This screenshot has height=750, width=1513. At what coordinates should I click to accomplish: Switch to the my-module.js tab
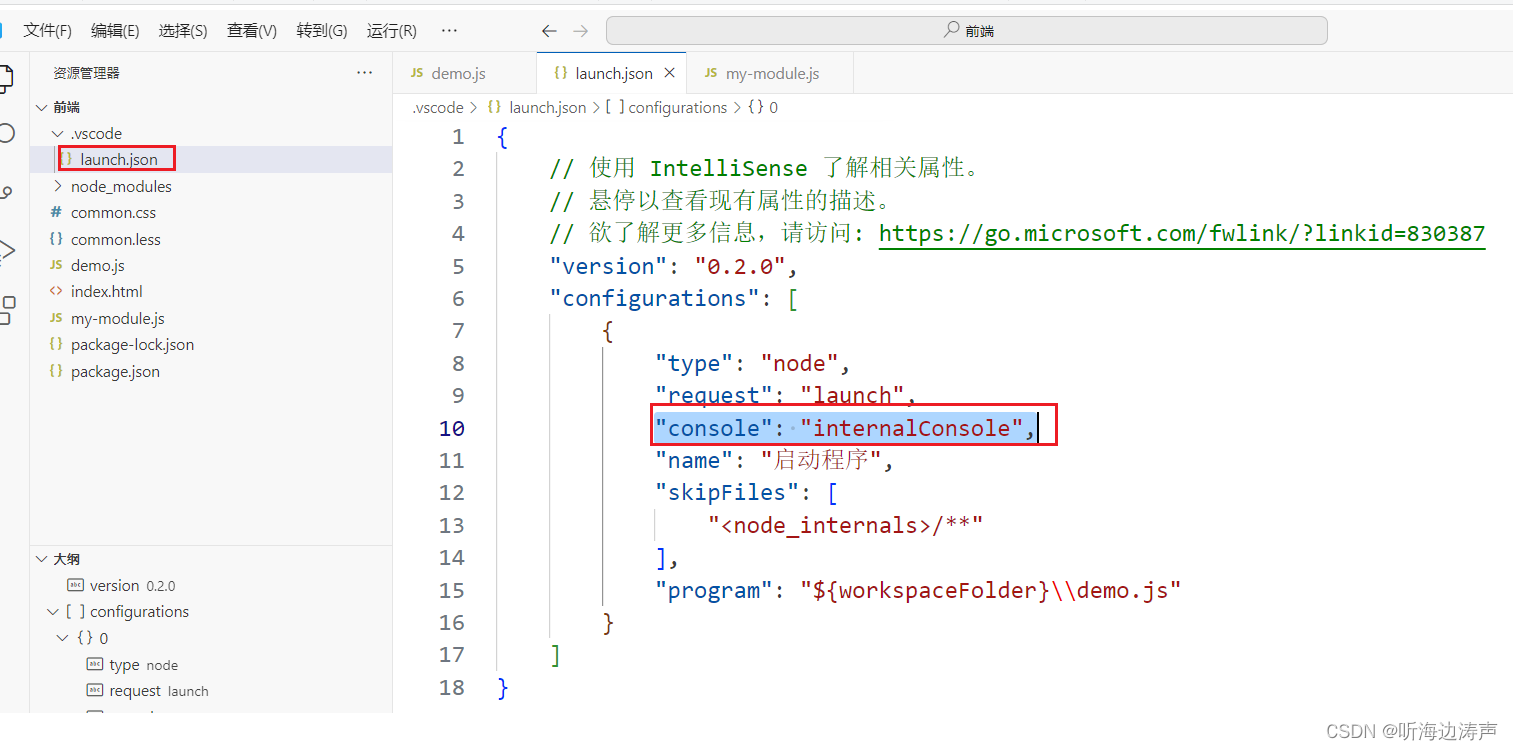pyautogui.click(x=770, y=73)
